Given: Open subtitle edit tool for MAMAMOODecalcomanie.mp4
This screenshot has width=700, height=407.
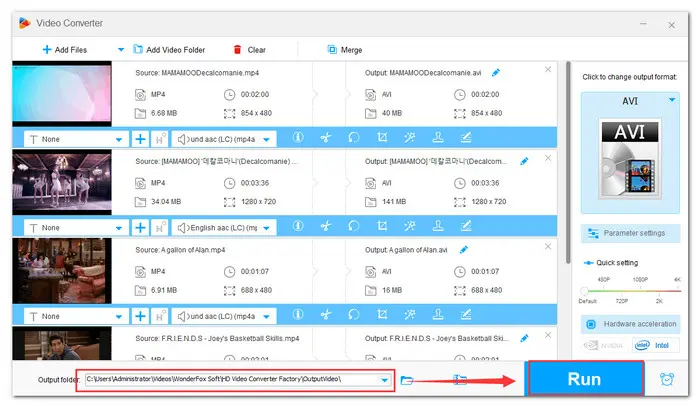Looking at the screenshot, I should pos(466,137).
